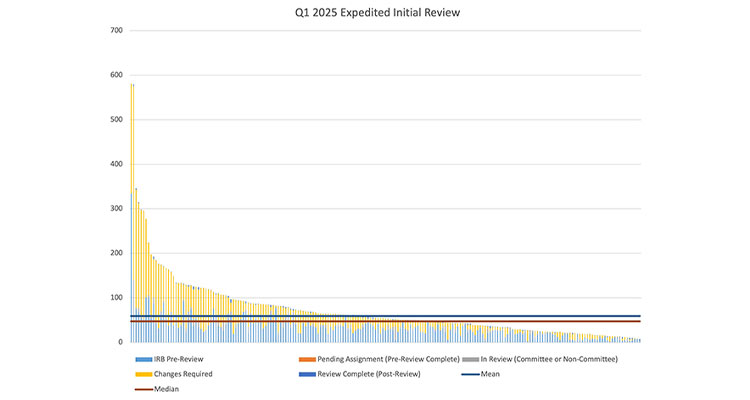The image size is (750, 400).
Task: Select the chart title Q1 2025 Expedited Initial Review
Action: click(375, 14)
